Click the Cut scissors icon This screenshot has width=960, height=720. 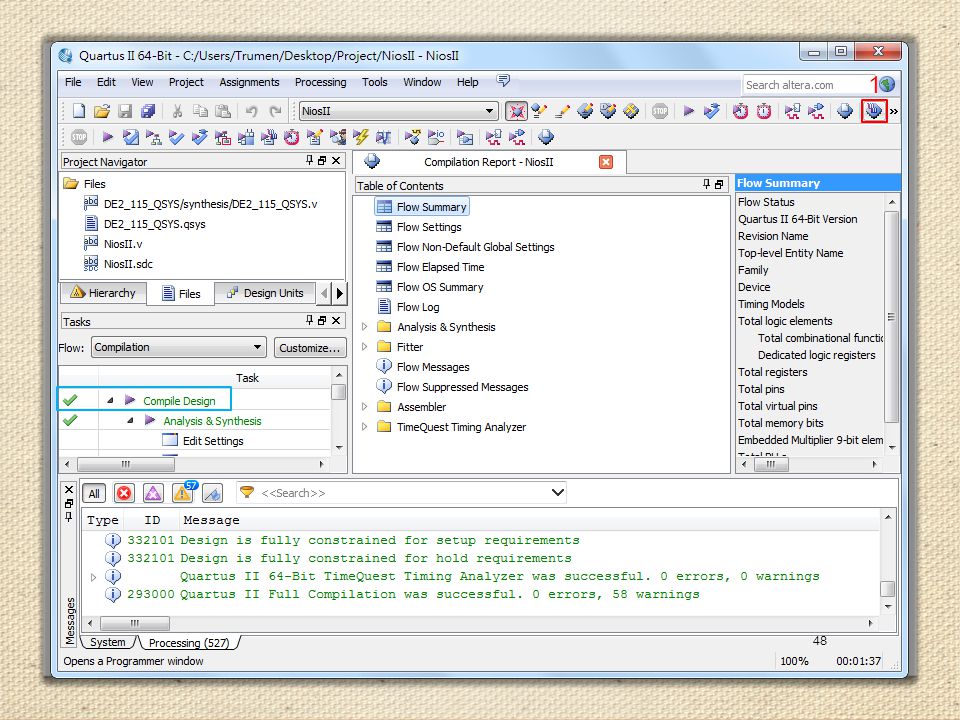click(x=177, y=111)
